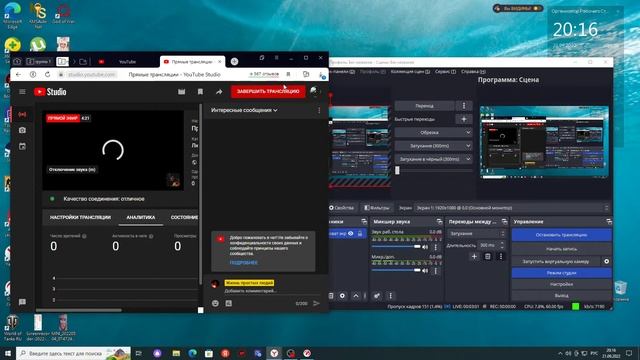Image resolution: width=640 pixels, height=360 pixels.
Task: Mute Mic/Aux speaker icon
Action: (425, 271)
